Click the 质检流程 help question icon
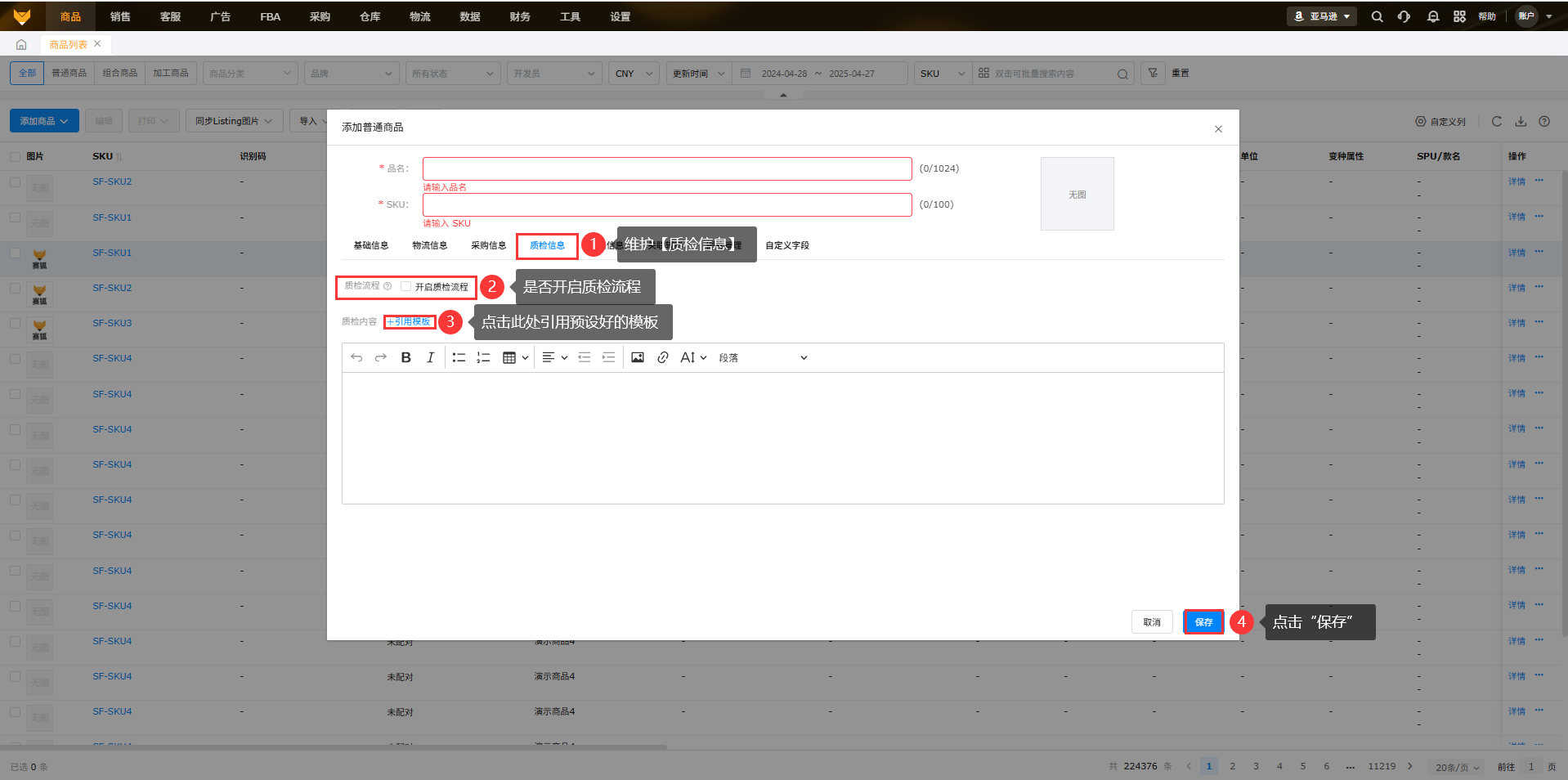This screenshot has height=780, width=1568. pos(388,286)
